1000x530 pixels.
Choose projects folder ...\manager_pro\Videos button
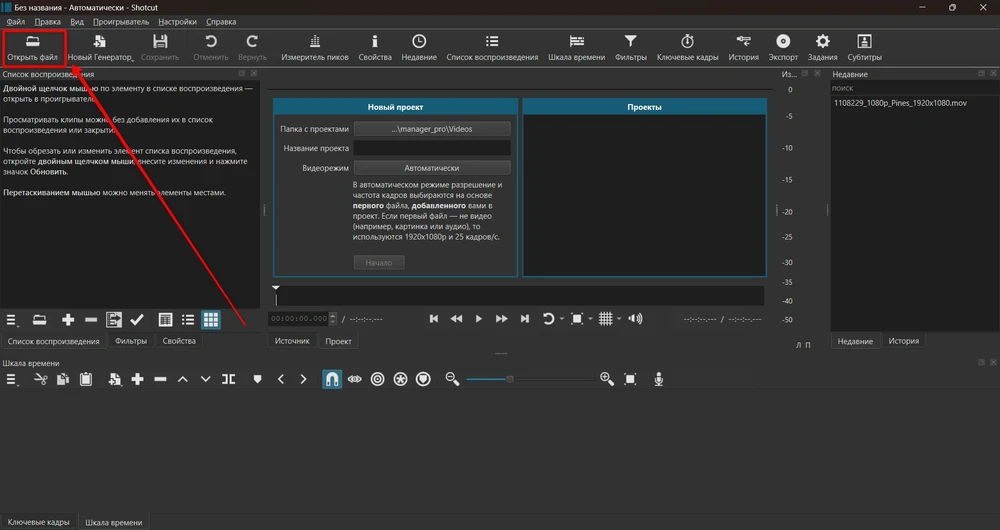[x=432, y=129]
